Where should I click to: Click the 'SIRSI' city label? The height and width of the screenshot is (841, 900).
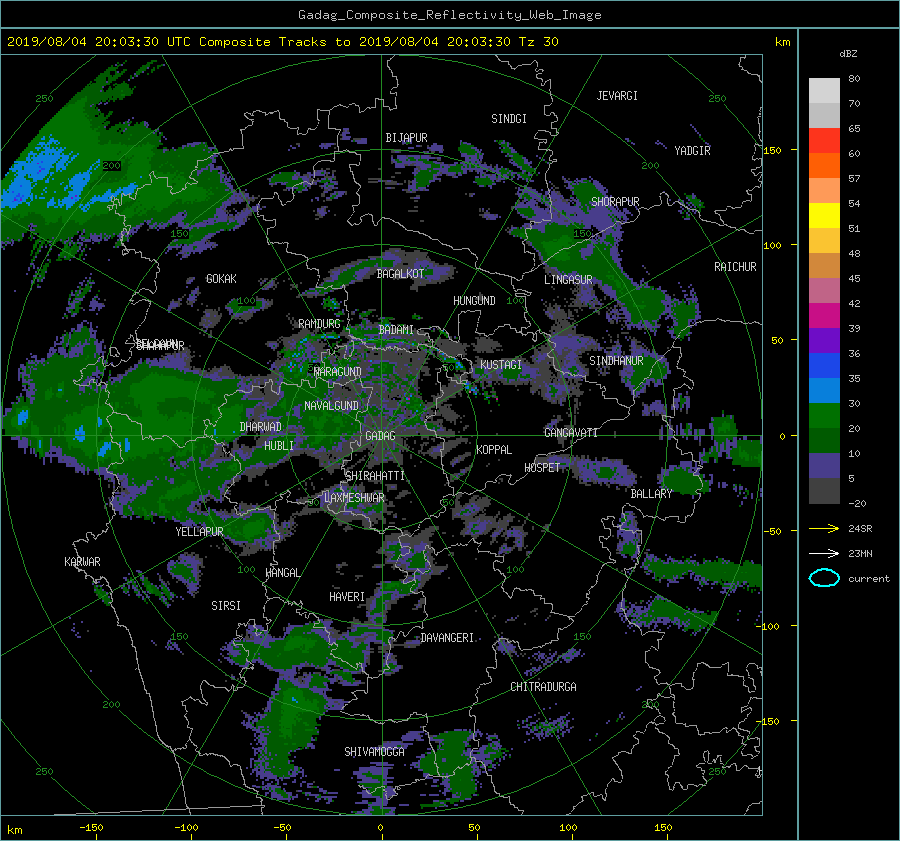click(x=226, y=606)
